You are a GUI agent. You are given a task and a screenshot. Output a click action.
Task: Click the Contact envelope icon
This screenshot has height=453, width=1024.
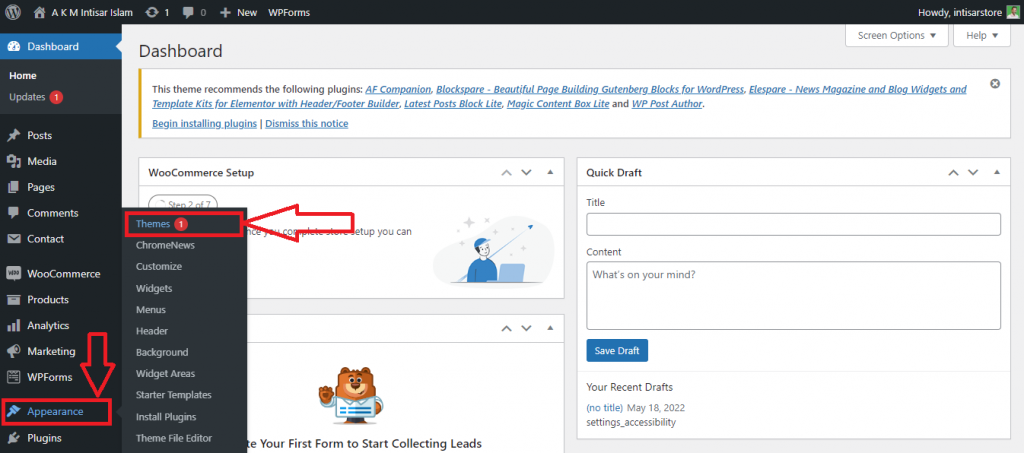13,239
